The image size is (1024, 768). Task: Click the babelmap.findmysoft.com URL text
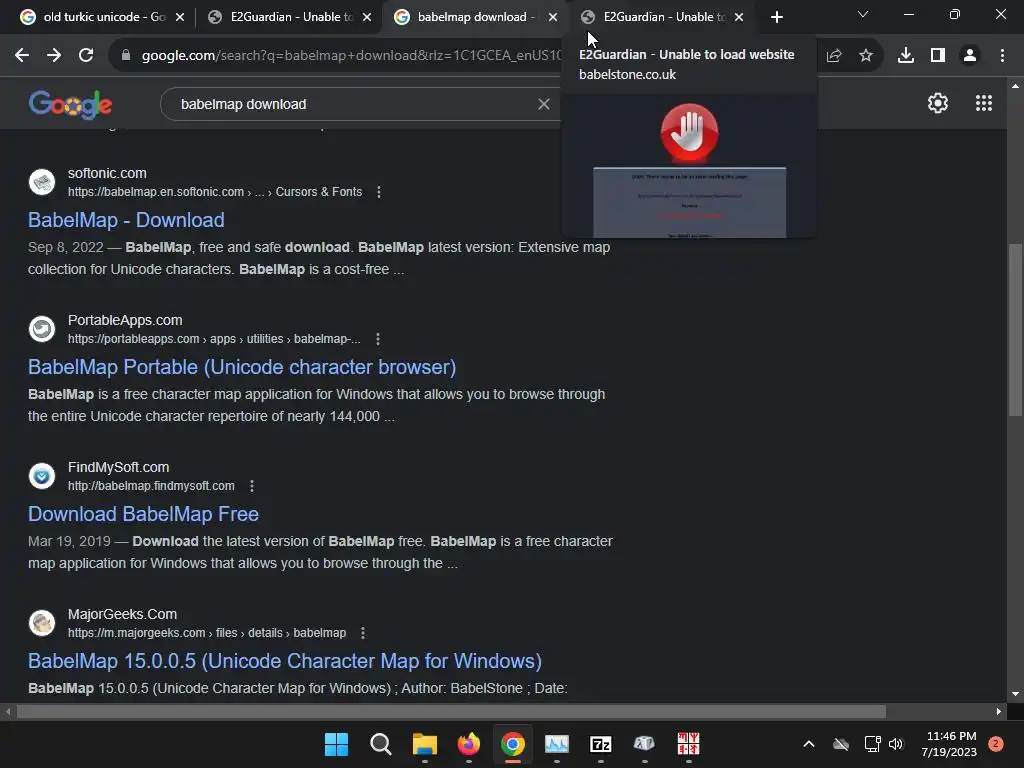151,486
